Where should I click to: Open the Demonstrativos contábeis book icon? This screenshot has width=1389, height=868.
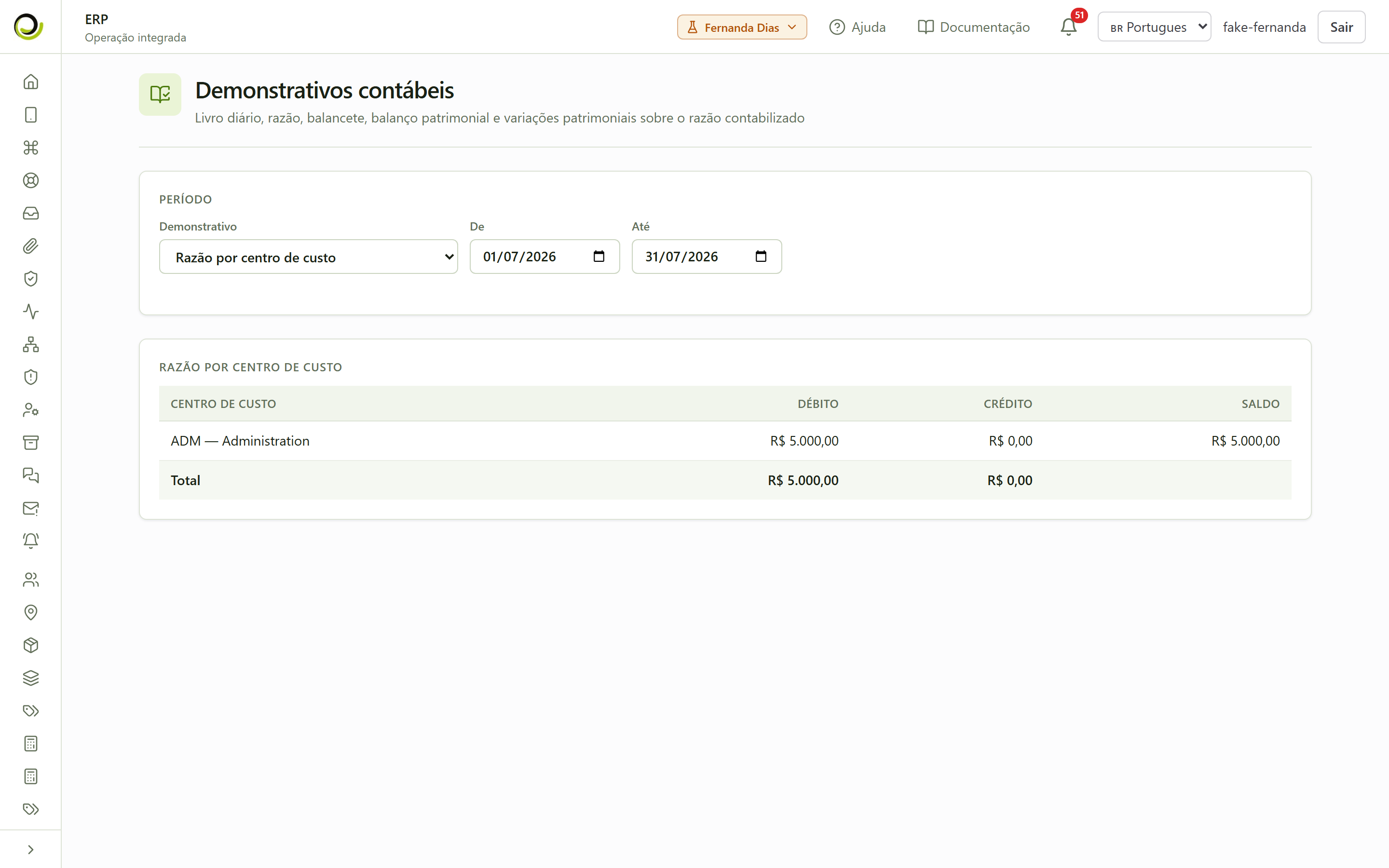[160, 94]
